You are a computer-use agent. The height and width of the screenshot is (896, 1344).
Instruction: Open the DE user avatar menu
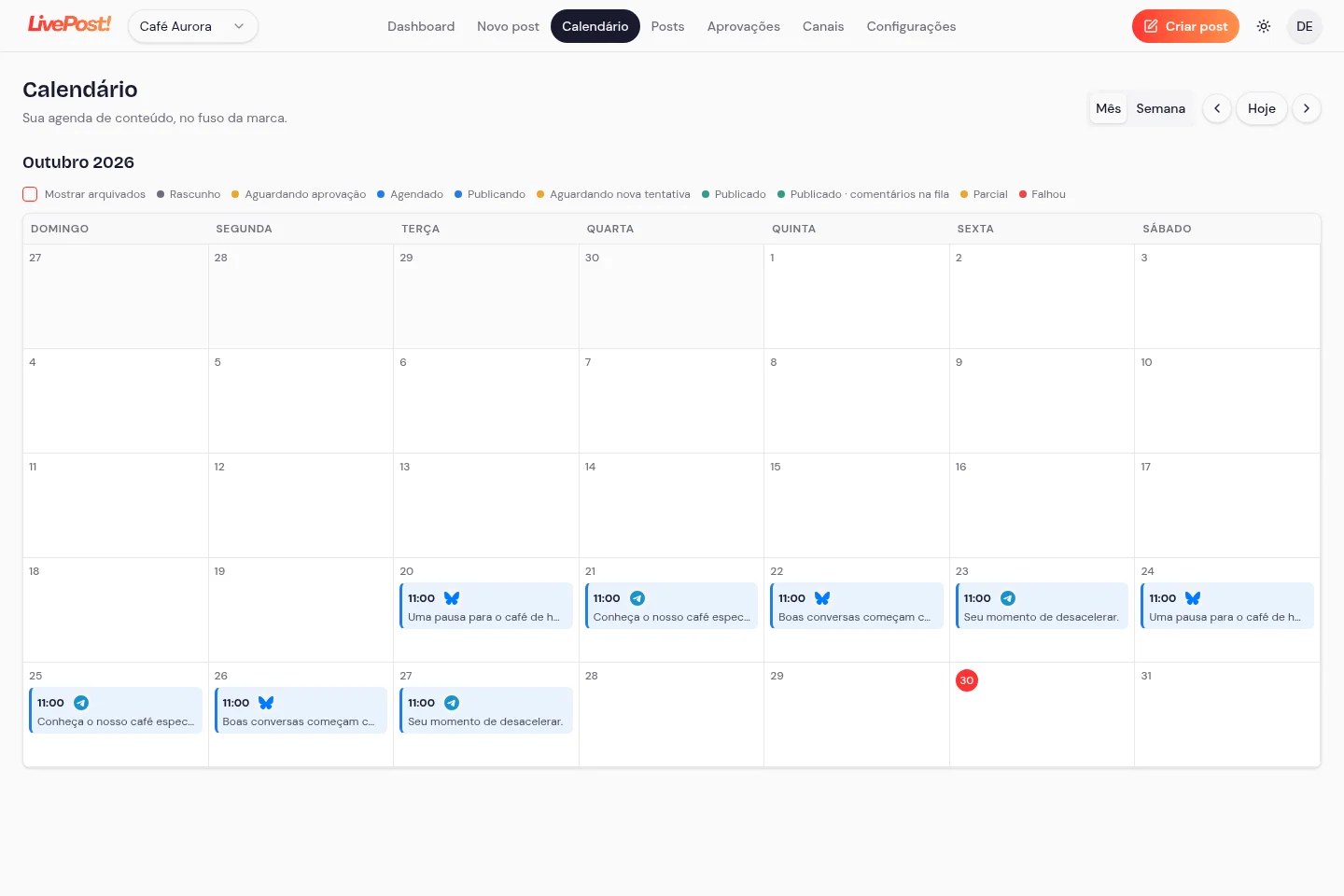tap(1305, 26)
